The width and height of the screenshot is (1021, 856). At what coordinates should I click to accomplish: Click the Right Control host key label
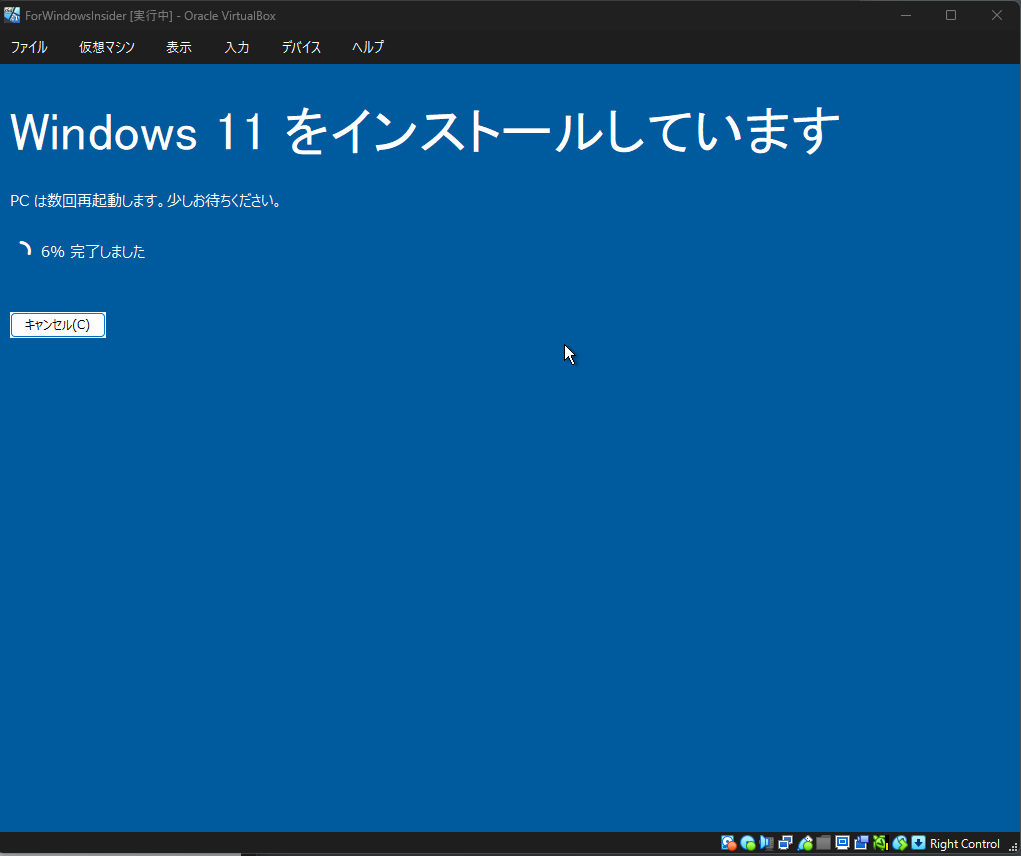click(964, 844)
